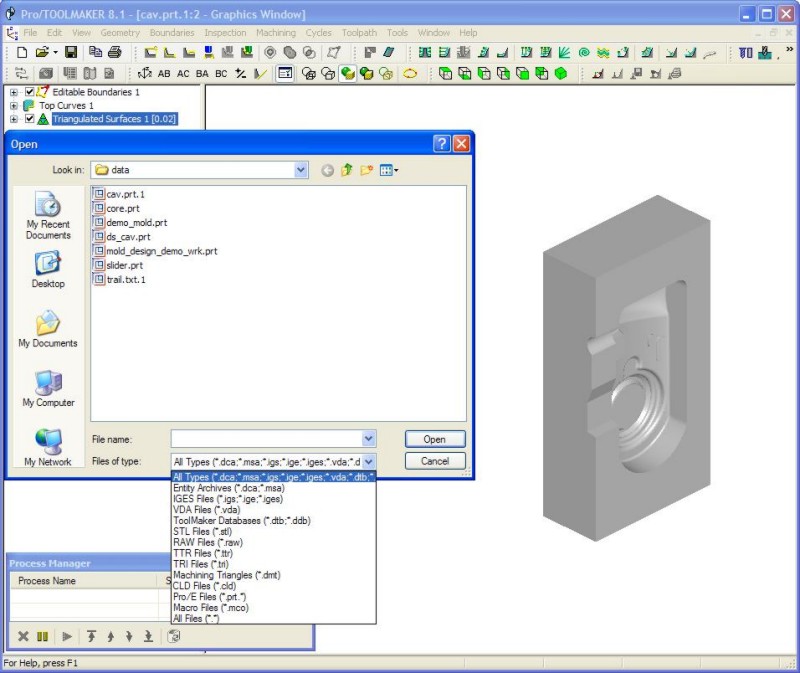Click the Process Name column header
The height and width of the screenshot is (673, 800).
tap(84, 581)
